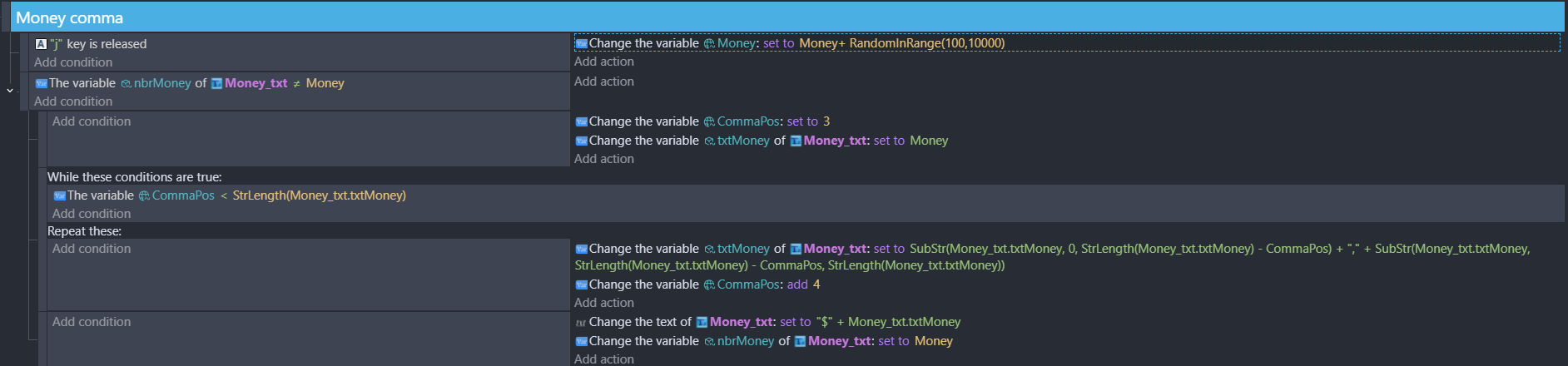Add action below CommaPos add 4

click(604, 303)
